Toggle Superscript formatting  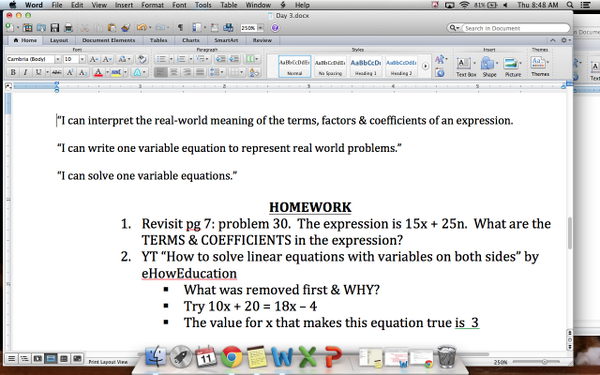click(70, 72)
